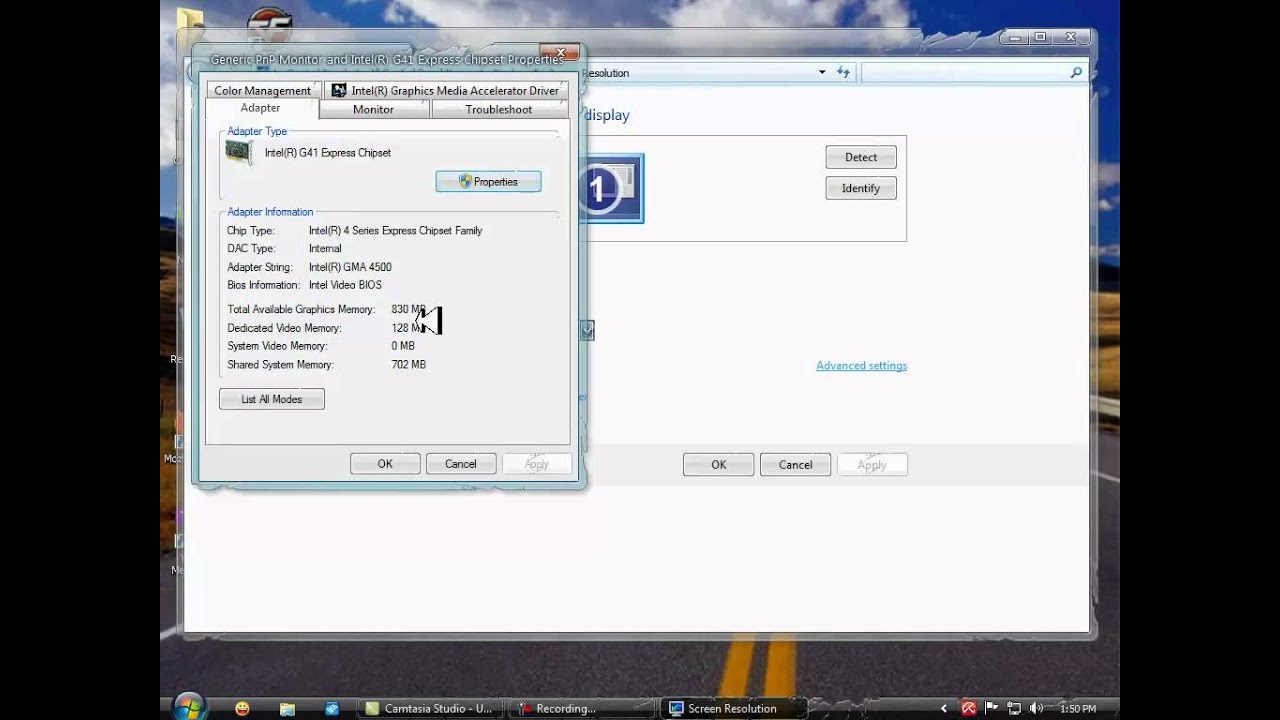Viewport: 1280px width, 720px height.
Task: Minimize the Screen Resolution window
Action: (1015, 37)
